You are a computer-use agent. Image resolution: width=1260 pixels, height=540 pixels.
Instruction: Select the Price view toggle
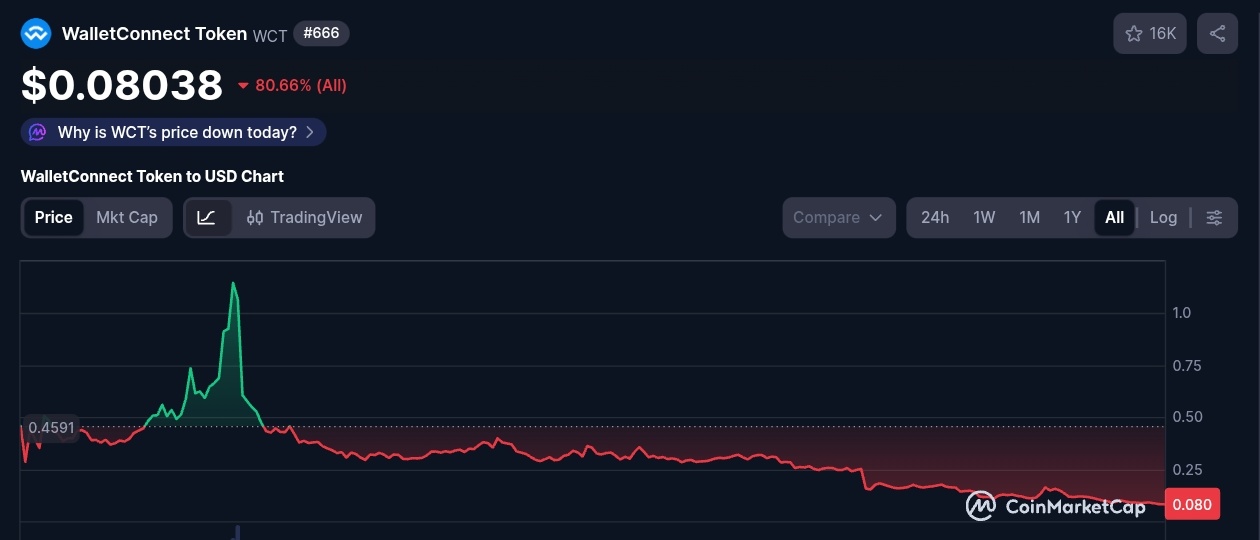[54, 218]
